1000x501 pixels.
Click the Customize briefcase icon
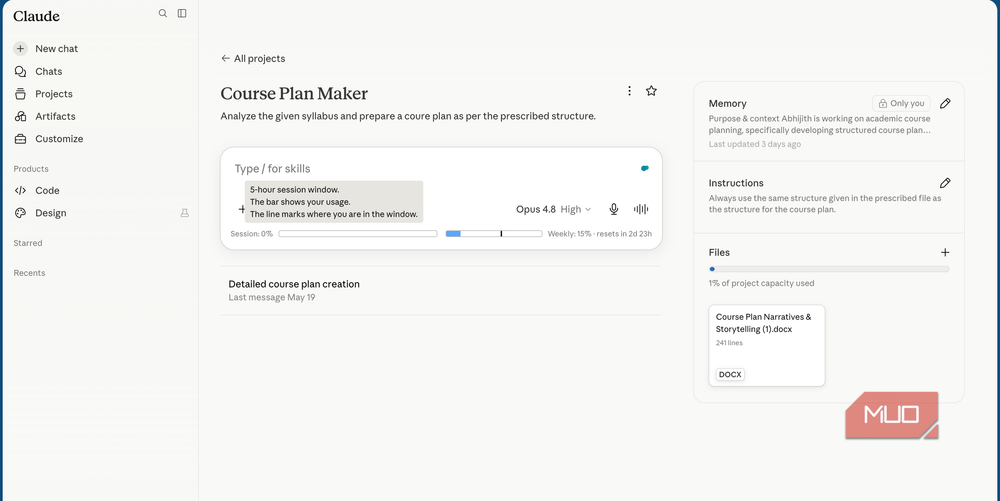tap(20, 138)
